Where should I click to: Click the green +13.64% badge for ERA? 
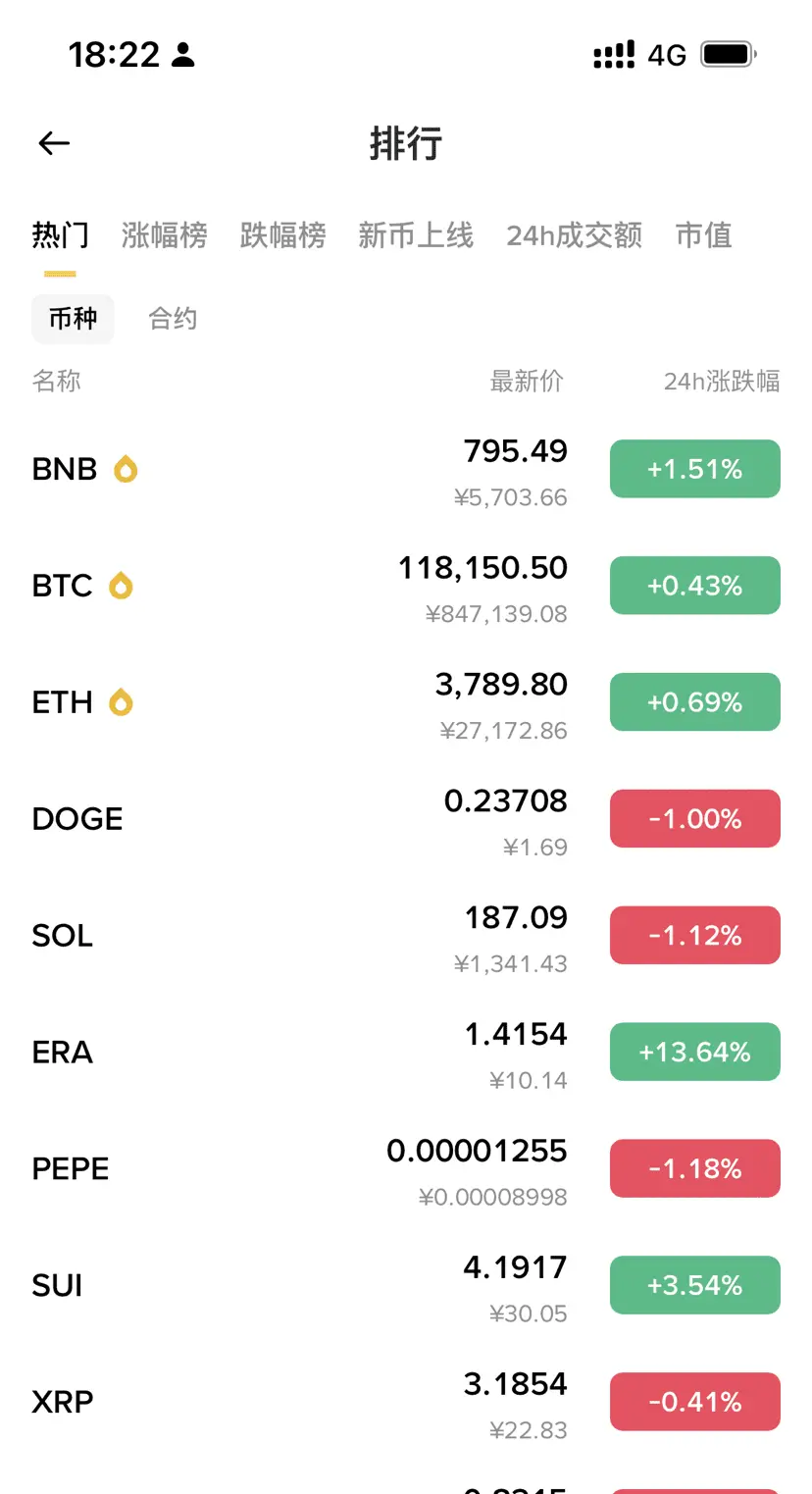click(695, 1052)
